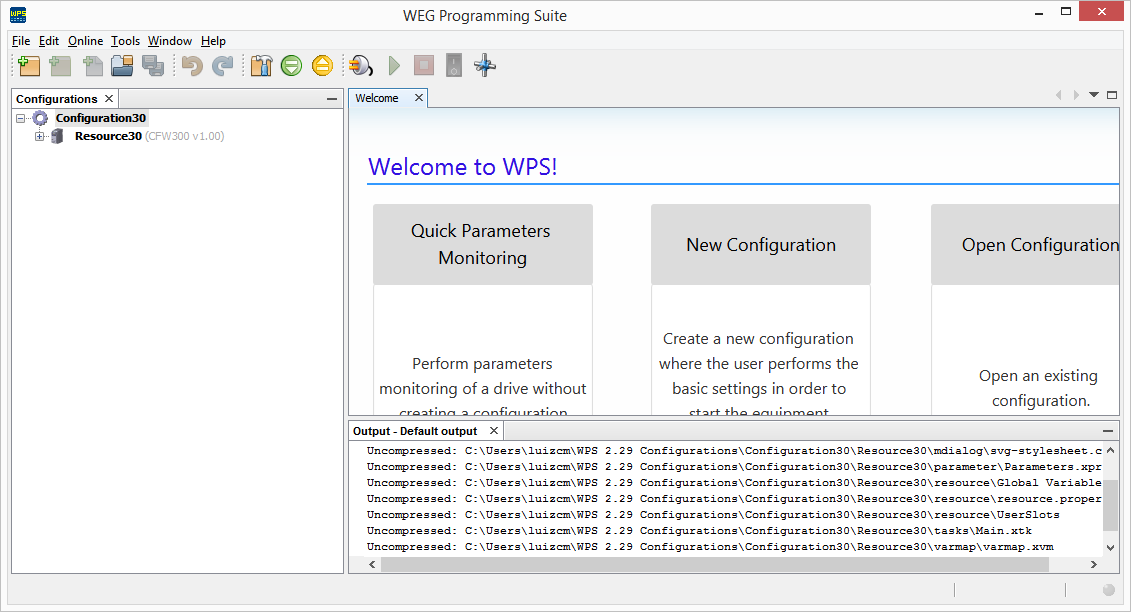Select the Resource30 device icon in tree

57,136
